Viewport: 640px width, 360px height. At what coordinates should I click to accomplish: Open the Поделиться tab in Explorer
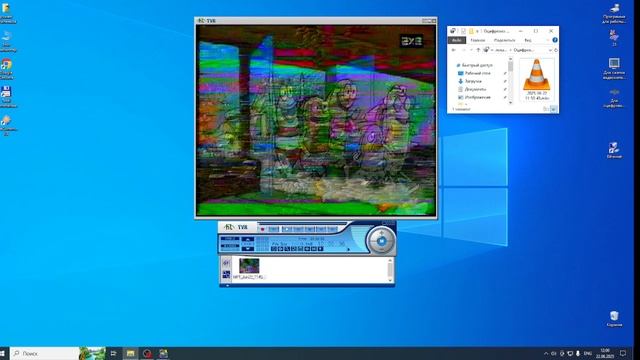[x=504, y=40]
